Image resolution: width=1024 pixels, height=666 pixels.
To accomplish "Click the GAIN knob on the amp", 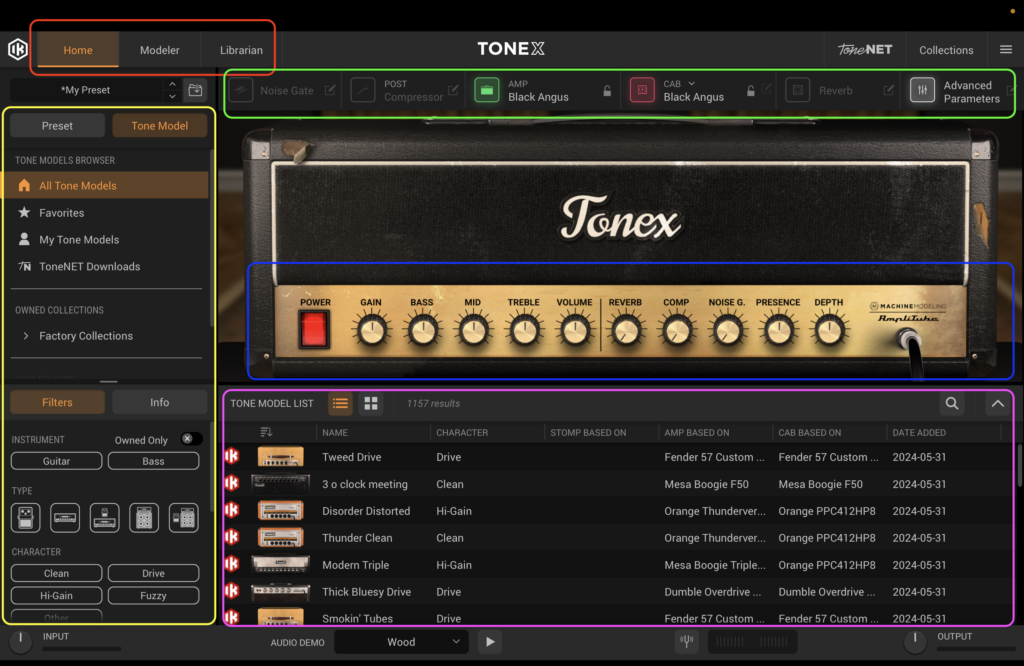I will (371, 329).
